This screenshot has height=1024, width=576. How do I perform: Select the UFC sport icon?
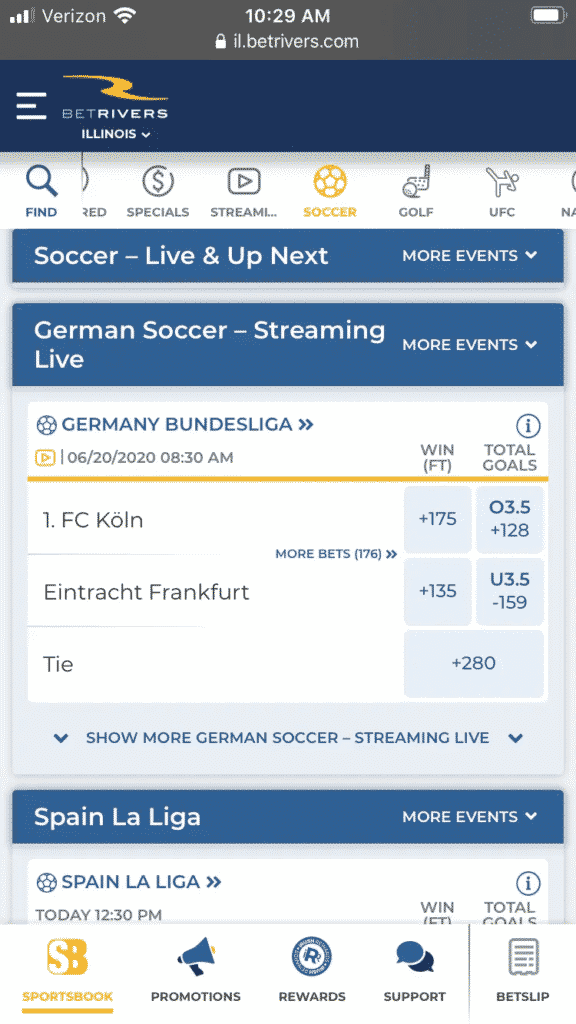coord(502,182)
